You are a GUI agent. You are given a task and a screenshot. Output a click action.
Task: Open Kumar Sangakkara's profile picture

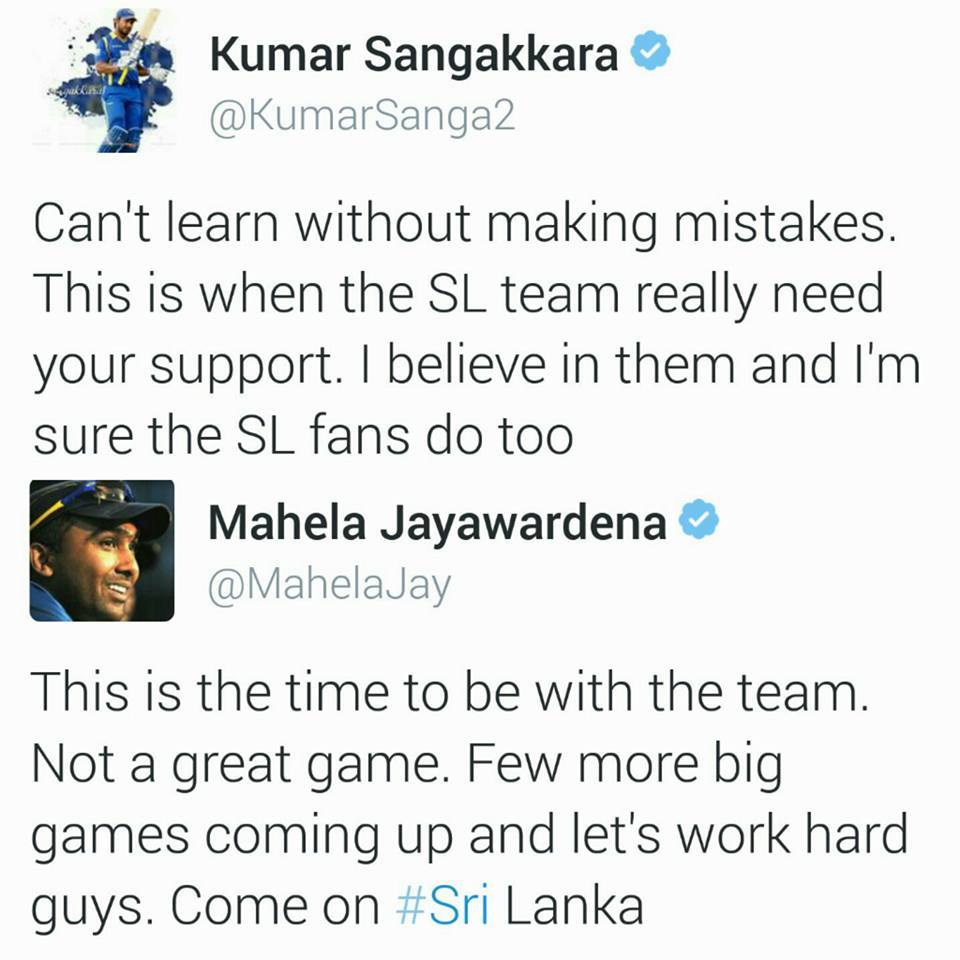pos(104,80)
